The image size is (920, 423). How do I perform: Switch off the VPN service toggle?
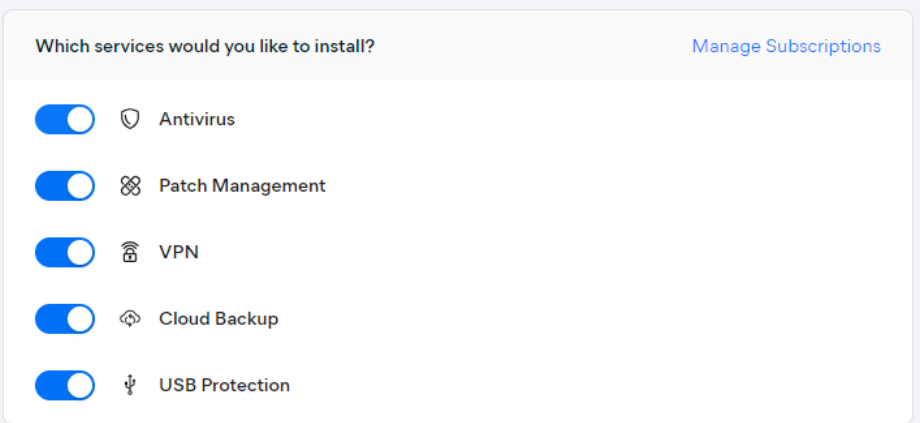pos(65,253)
